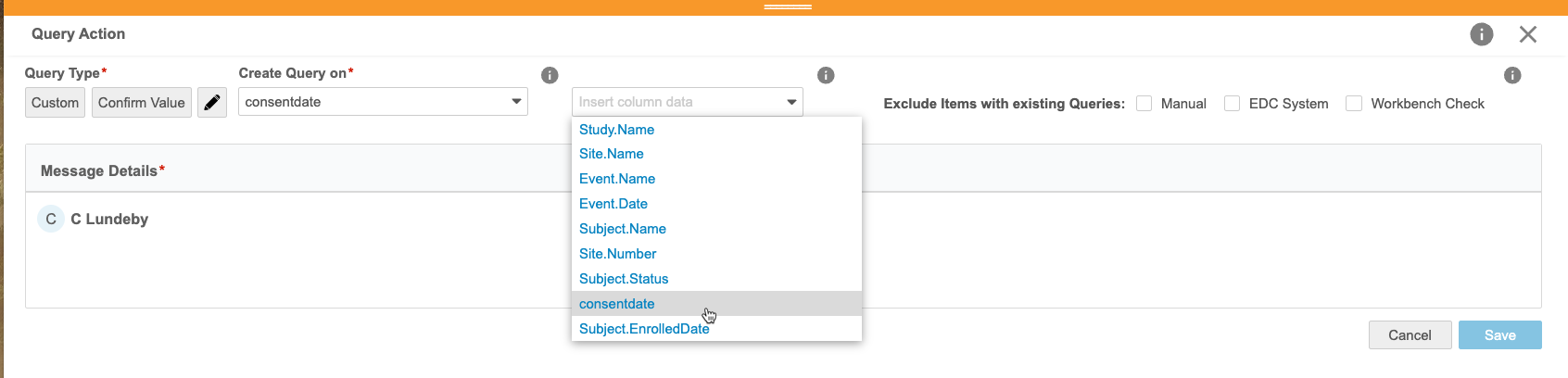Select Event.Date column option
Screen dimensions: 1568x378
pyautogui.click(x=613, y=204)
